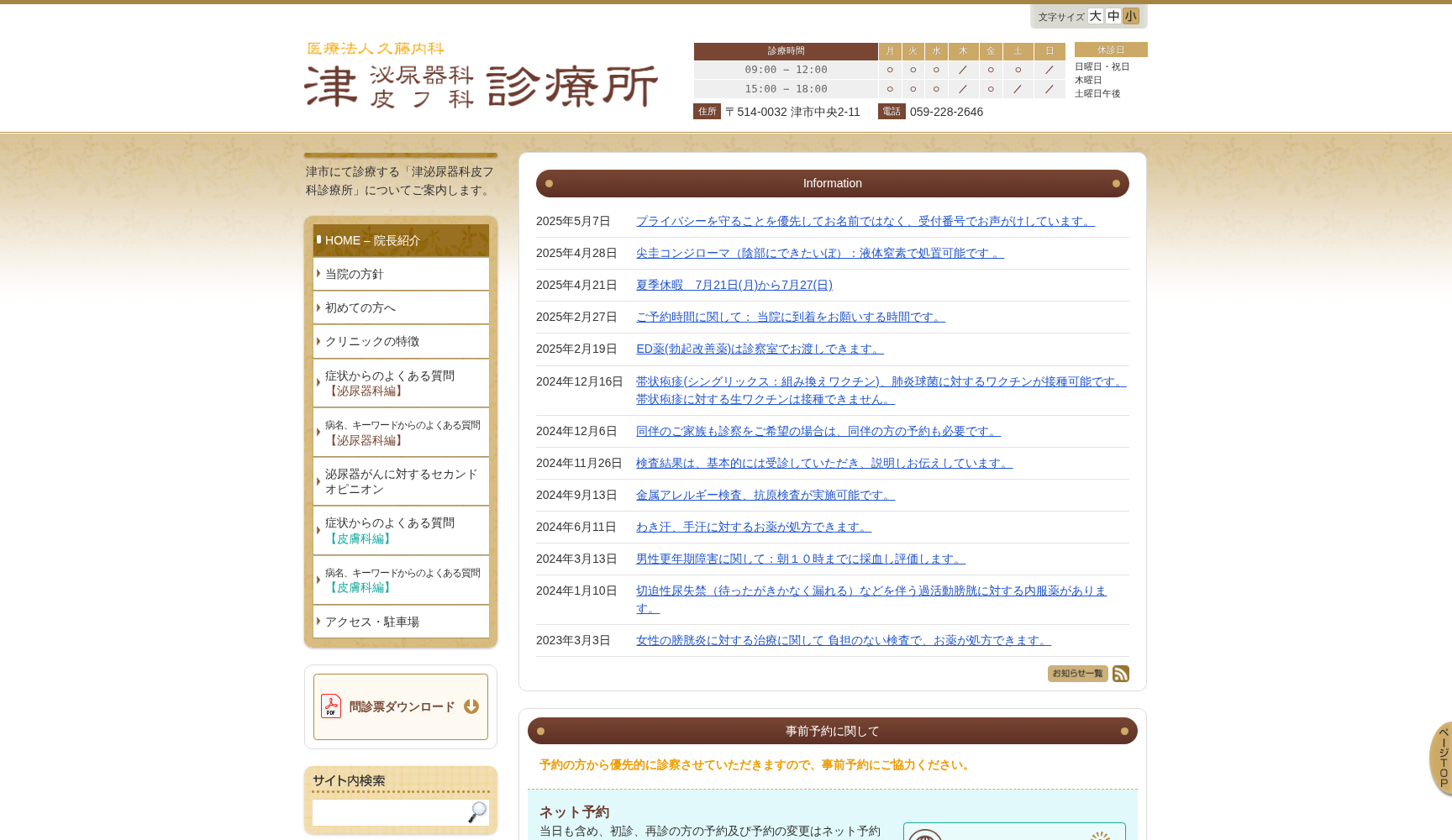Click the PDF icon on 問診票ダウンロード
The image size is (1452, 840).
[x=332, y=706]
